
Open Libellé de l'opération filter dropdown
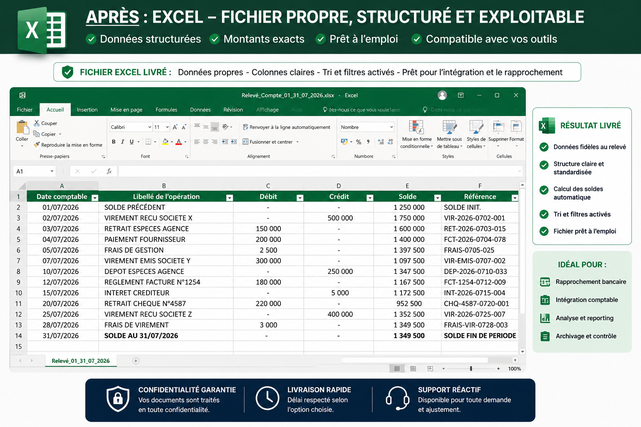pyautogui.click(x=229, y=198)
